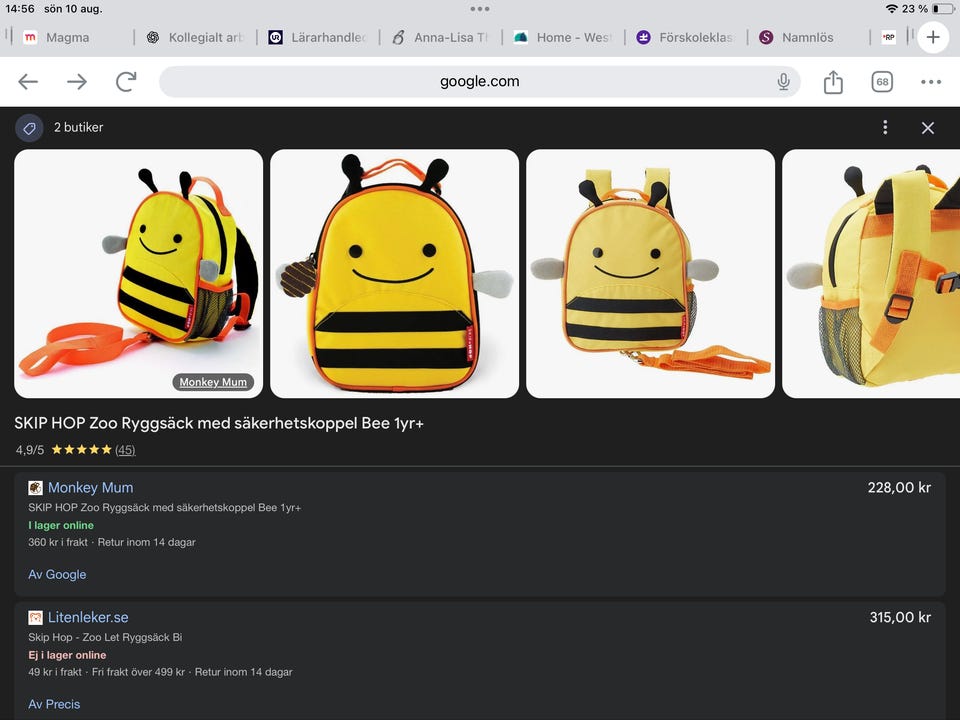
Task: Click '360 kr i frakt · Retur inom 14 dagar'
Action: (112, 542)
